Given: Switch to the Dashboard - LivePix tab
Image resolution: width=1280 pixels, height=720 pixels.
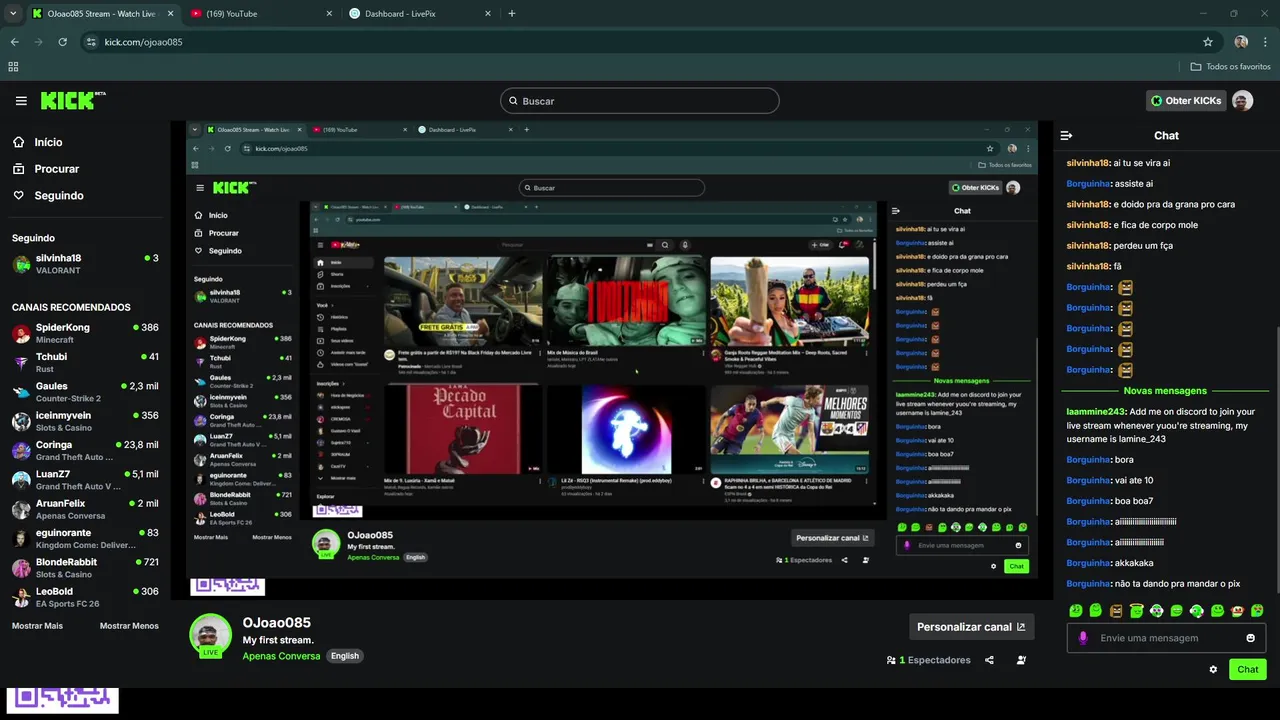Looking at the screenshot, I should 420,14.
